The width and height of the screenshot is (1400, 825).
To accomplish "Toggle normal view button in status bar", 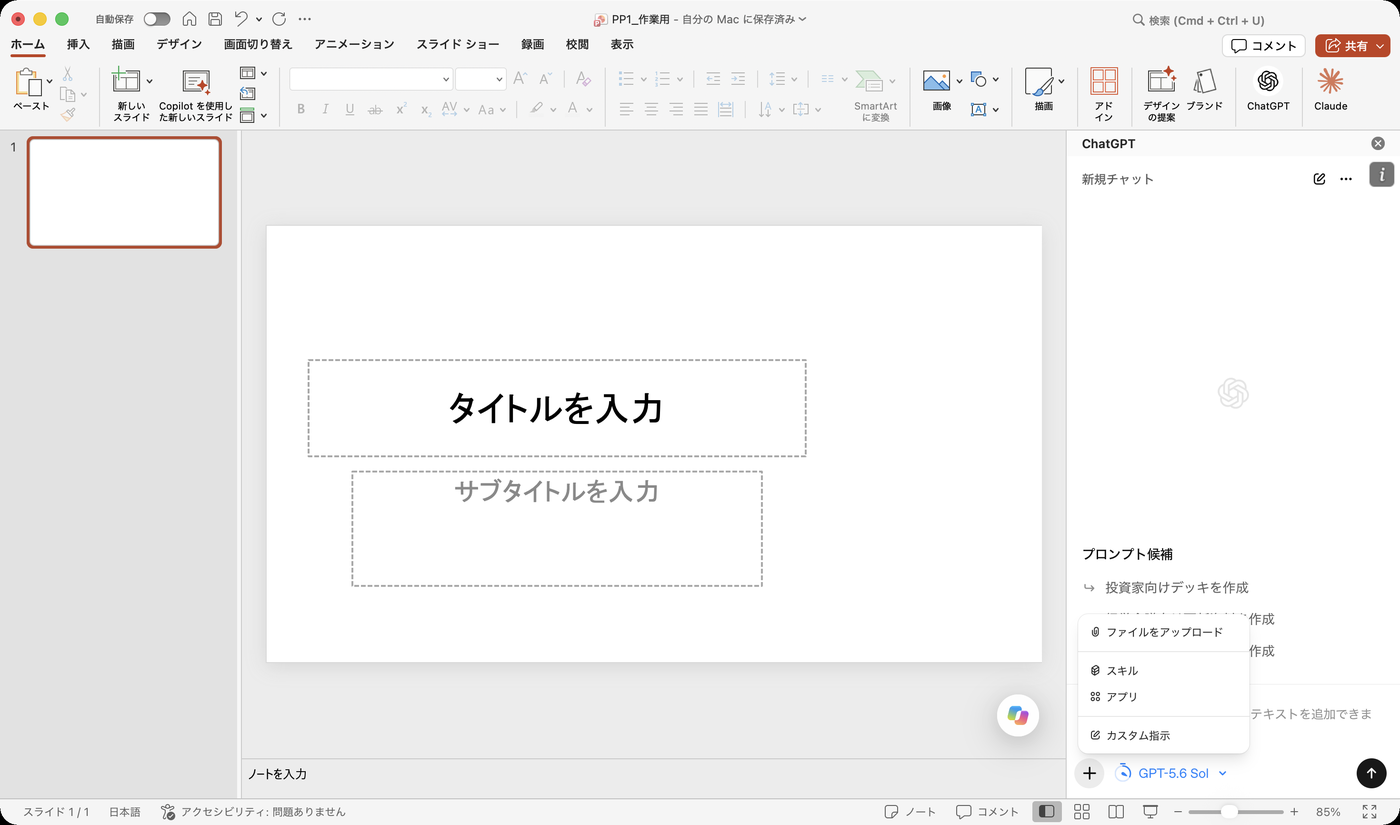I will (1046, 811).
